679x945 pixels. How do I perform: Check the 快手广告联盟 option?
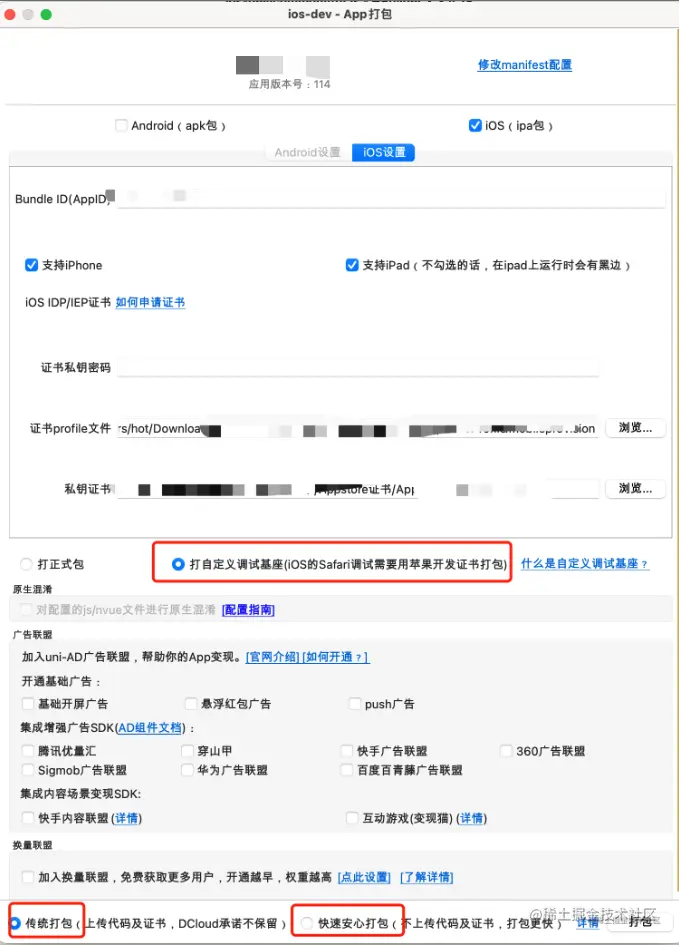click(347, 750)
